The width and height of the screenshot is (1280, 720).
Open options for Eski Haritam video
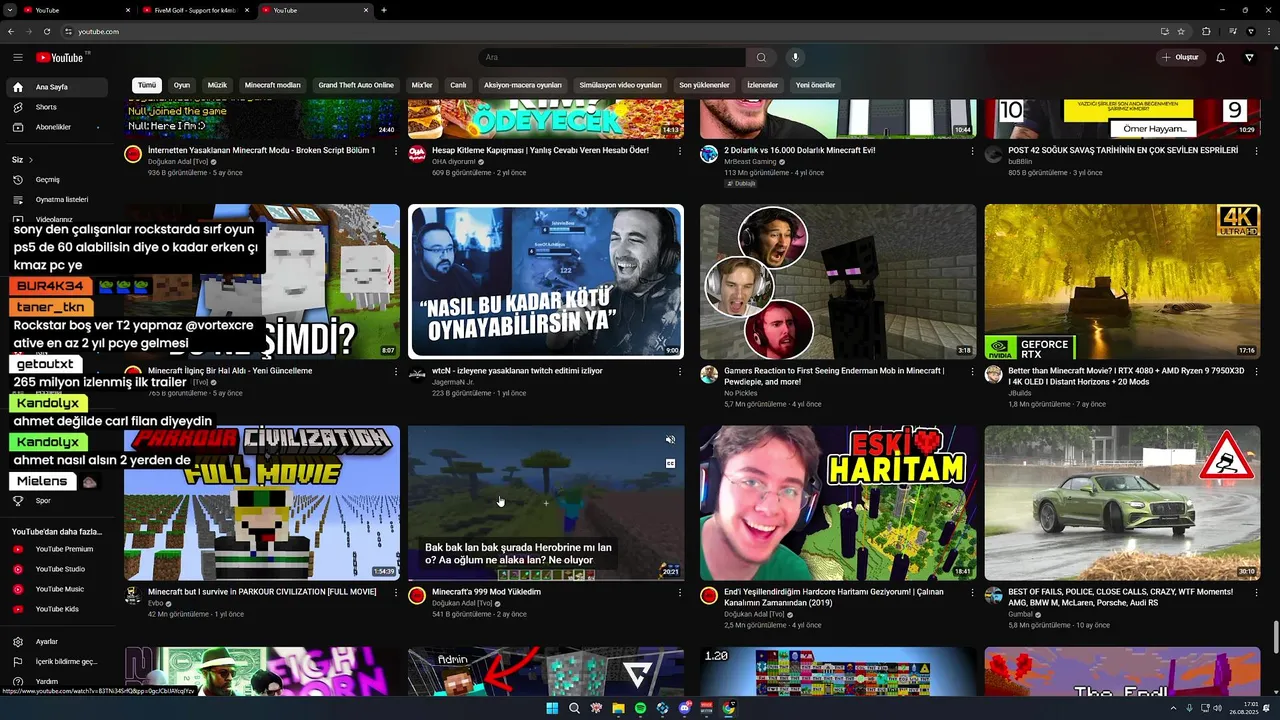coord(972,593)
